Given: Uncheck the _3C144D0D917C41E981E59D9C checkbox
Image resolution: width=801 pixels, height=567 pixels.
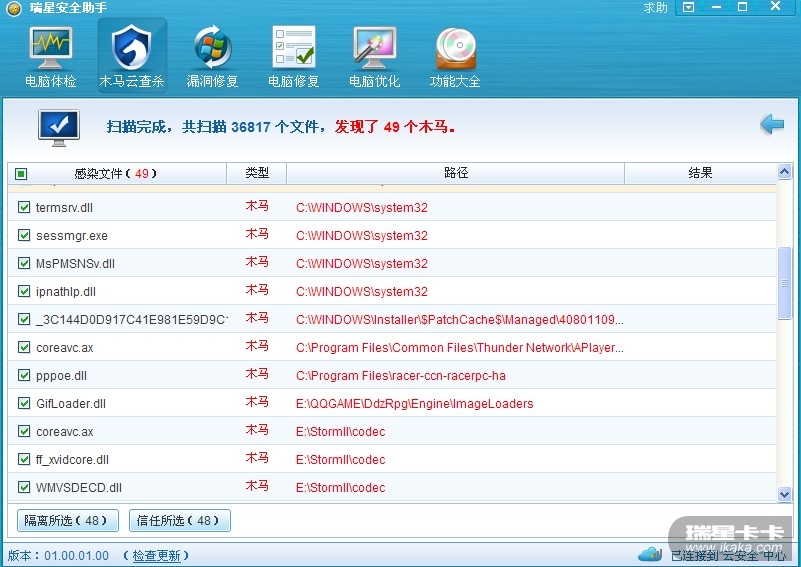Looking at the screenshot, I should click(x=23, y=319).
